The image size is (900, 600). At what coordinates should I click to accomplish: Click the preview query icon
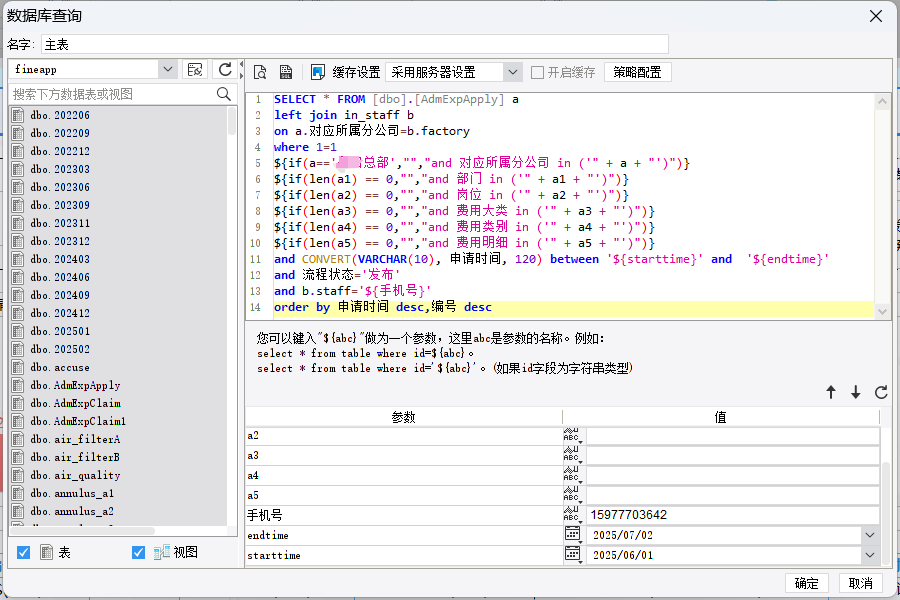point(260,72)
